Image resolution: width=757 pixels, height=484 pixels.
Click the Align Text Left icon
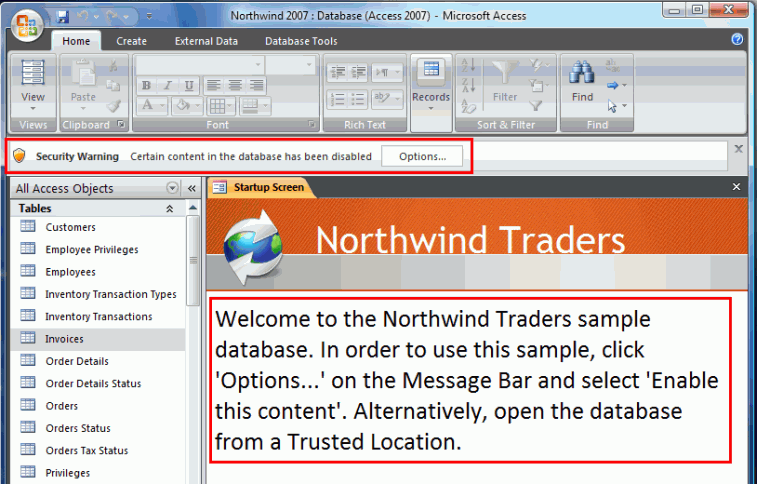coord(213,85)
